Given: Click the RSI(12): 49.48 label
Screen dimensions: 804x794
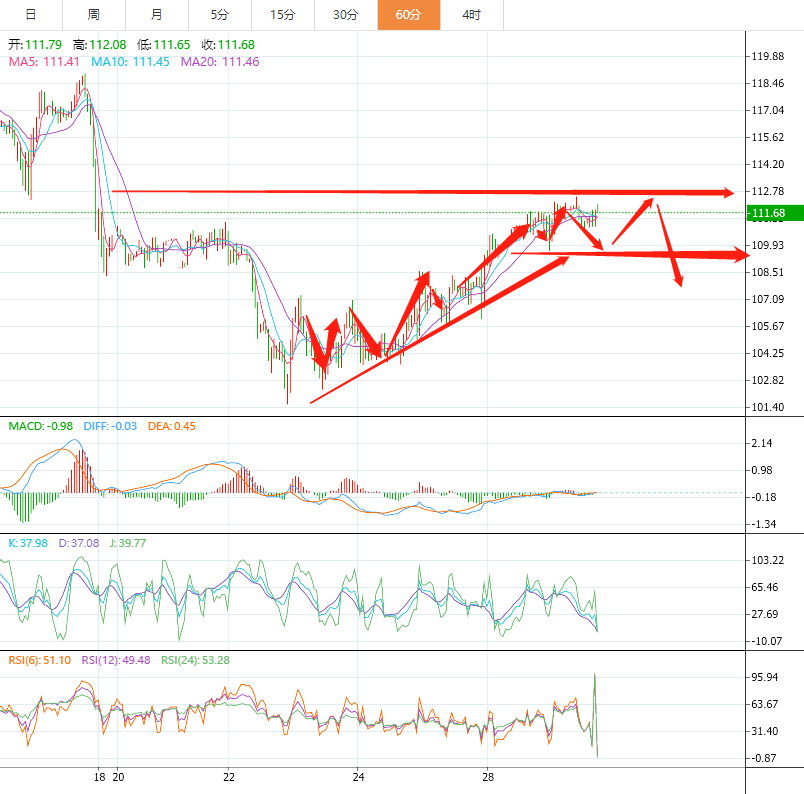Looking at the screenshot, I should click(116, 660).
